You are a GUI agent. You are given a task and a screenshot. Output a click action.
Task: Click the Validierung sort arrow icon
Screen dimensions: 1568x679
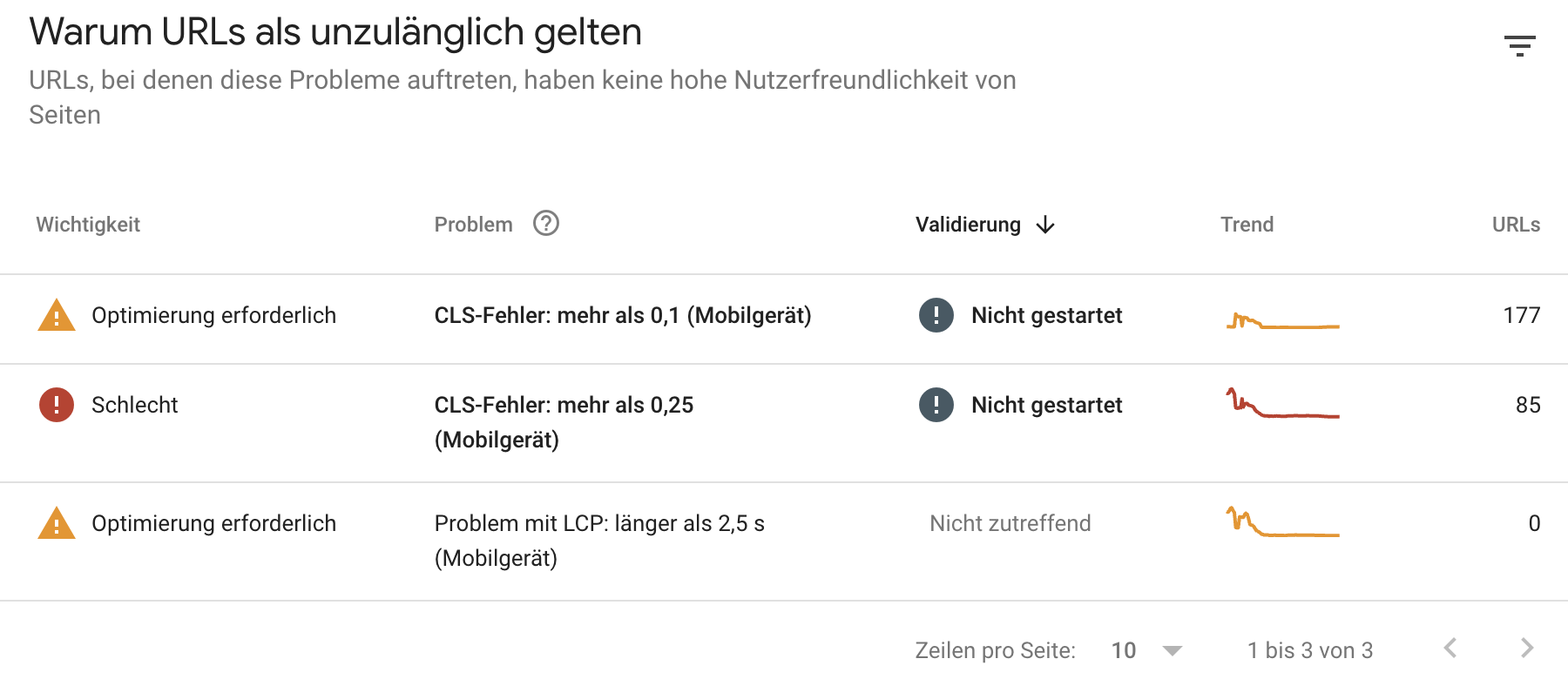[1045, 225]
